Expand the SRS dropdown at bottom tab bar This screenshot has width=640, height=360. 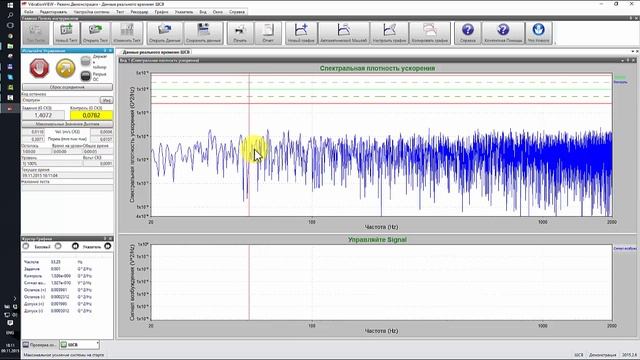(98, 344)
